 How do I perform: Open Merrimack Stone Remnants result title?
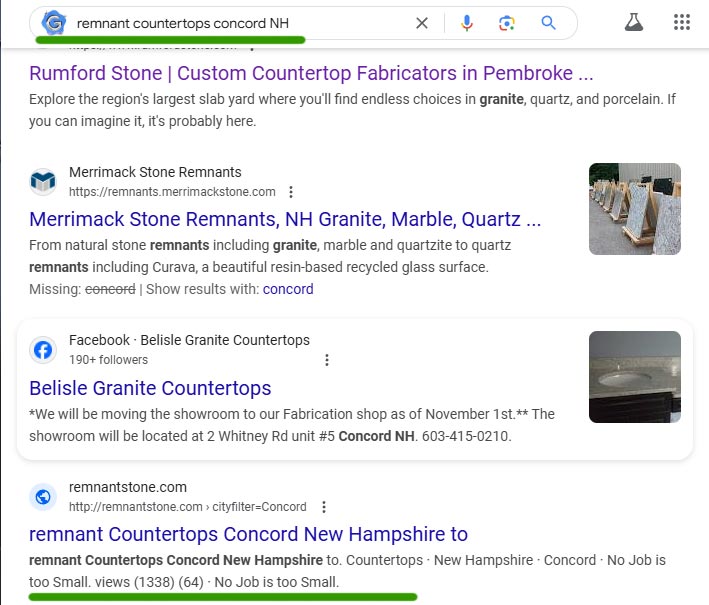[285, 219]
